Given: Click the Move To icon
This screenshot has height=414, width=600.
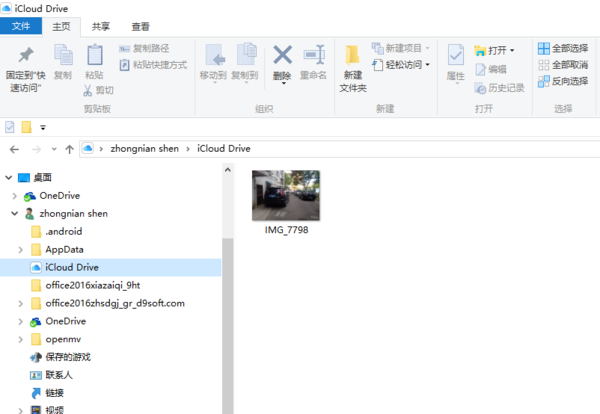Looking at the screenshot, I should pos(213,55).
